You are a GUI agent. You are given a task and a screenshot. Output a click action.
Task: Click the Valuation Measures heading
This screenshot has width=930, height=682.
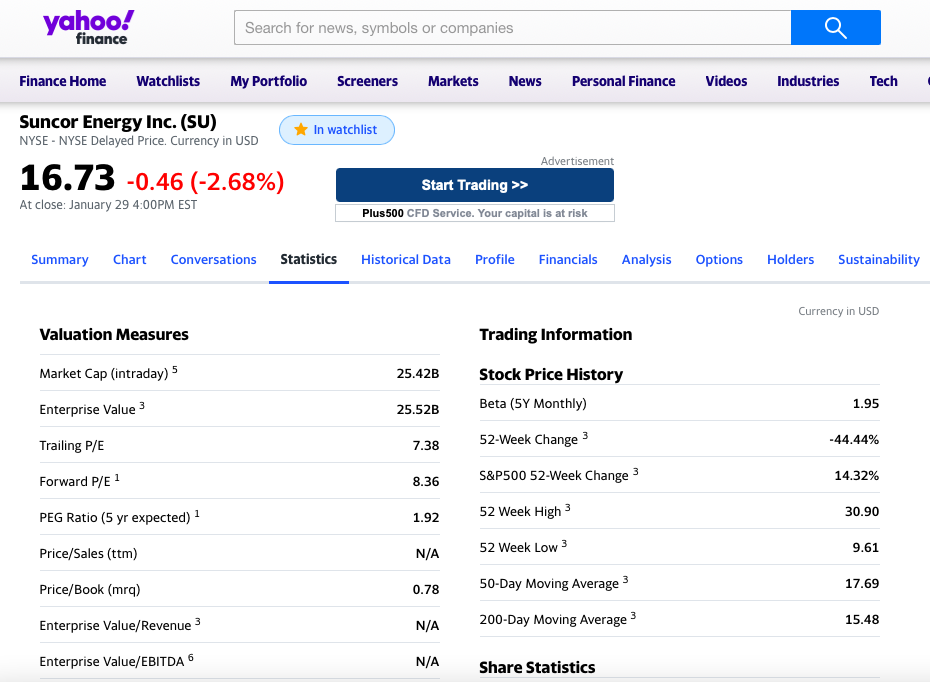coord(114,334)
